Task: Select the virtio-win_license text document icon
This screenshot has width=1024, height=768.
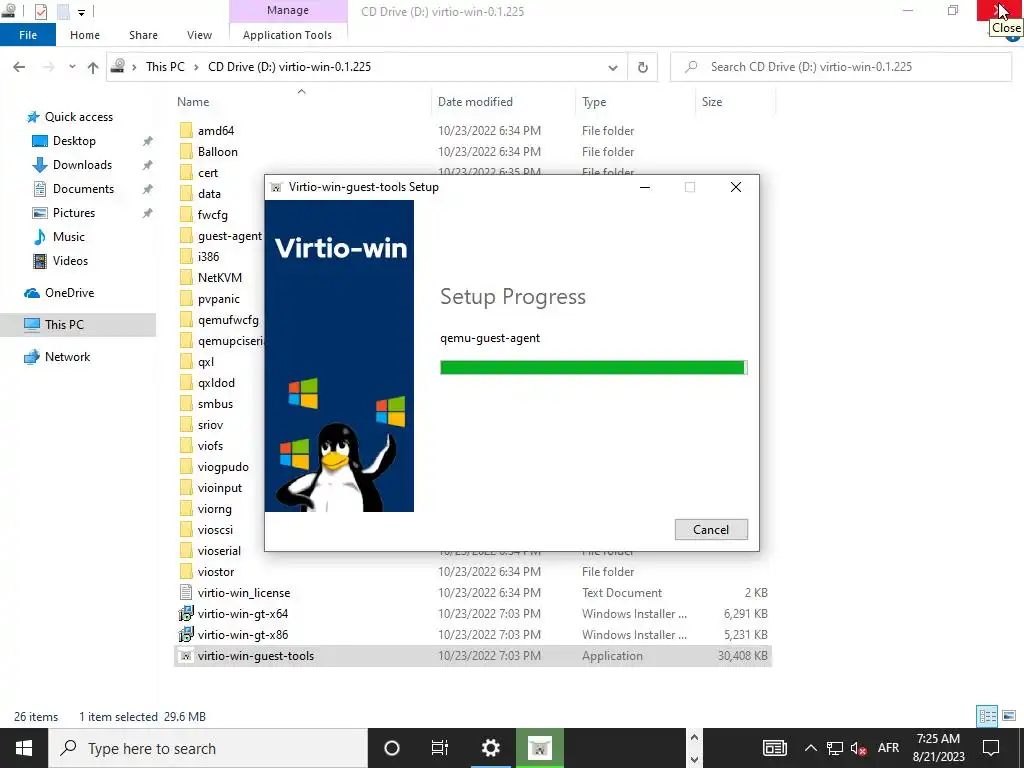Action: [186, 592]
